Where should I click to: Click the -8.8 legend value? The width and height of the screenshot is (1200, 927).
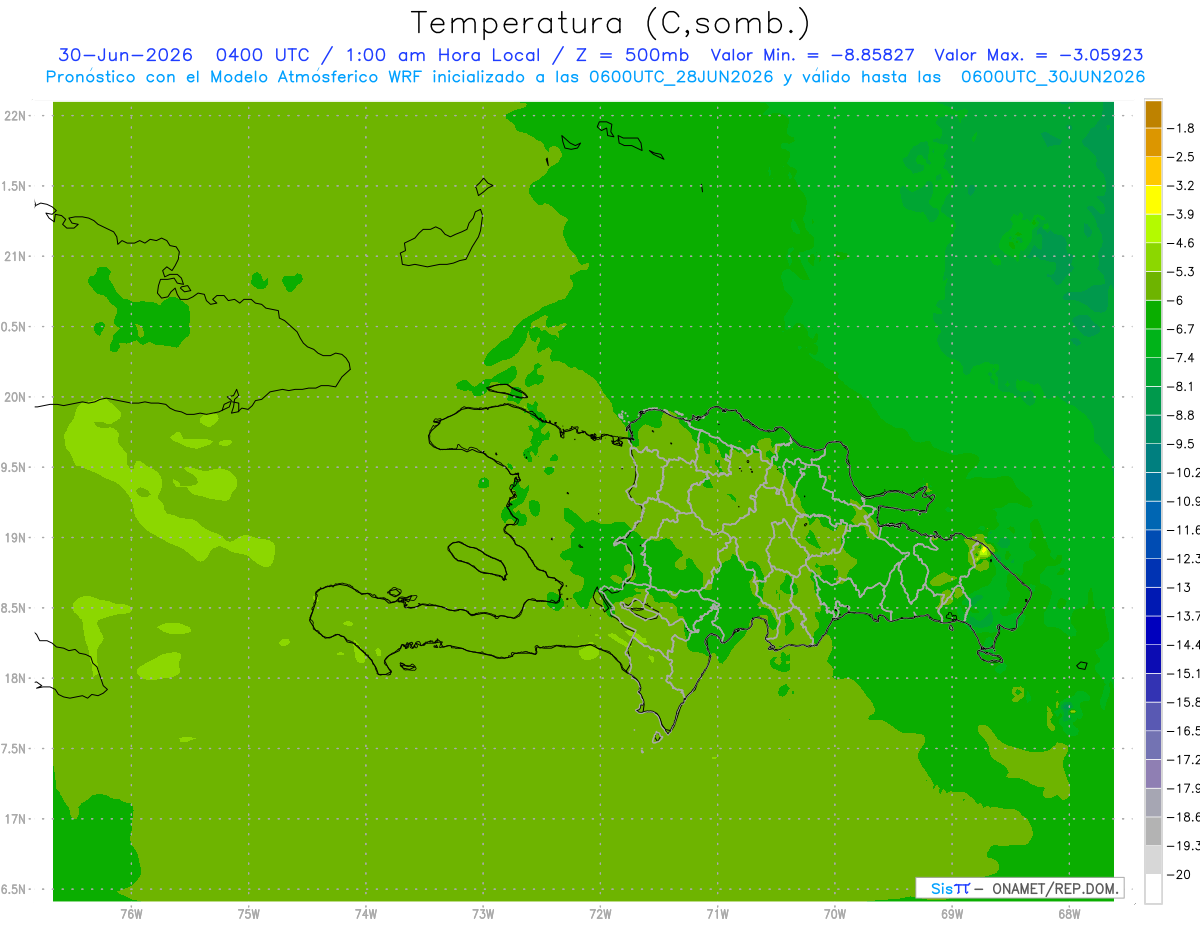coord(1182,415)
